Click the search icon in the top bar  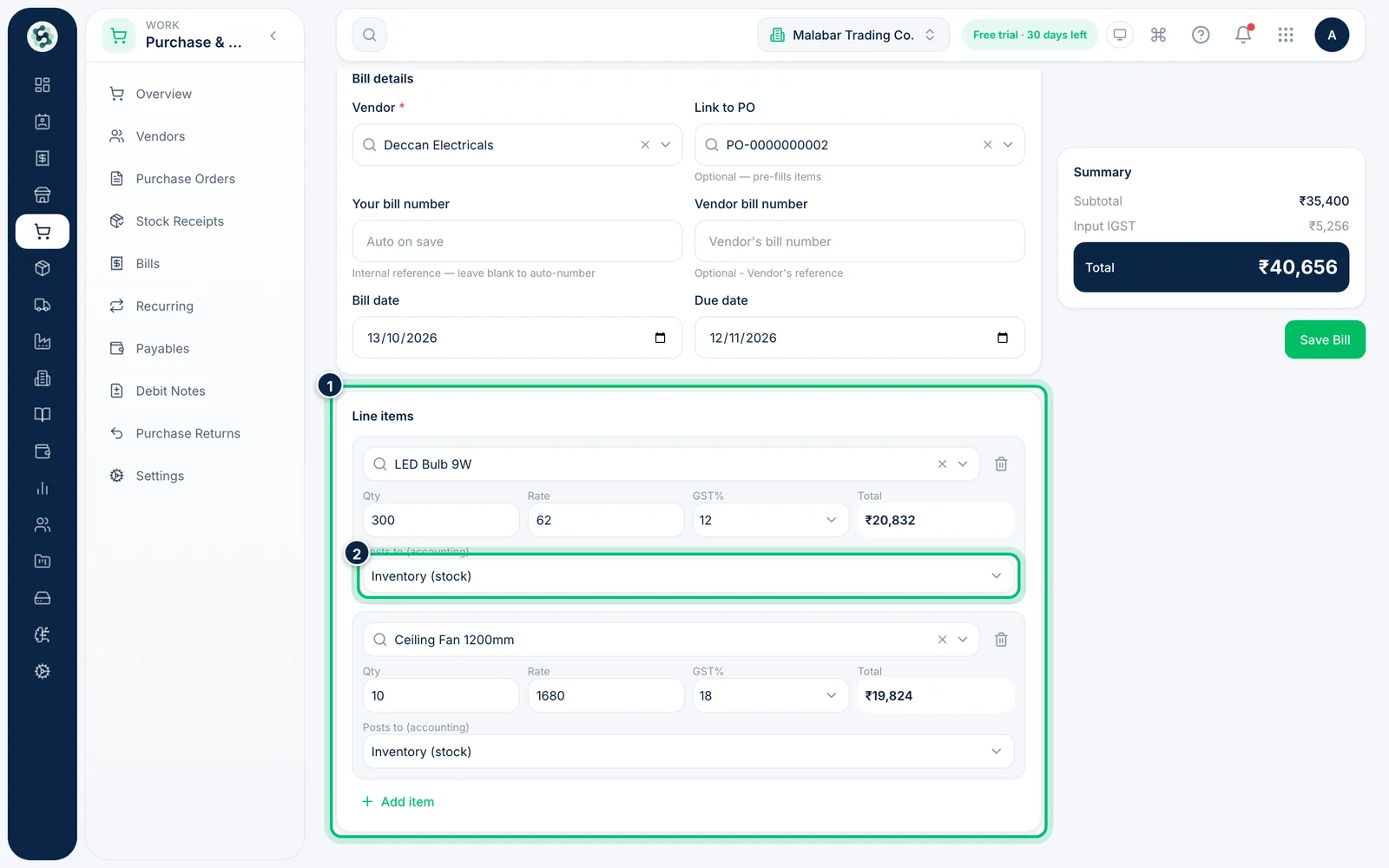click(x=369, y=35)
